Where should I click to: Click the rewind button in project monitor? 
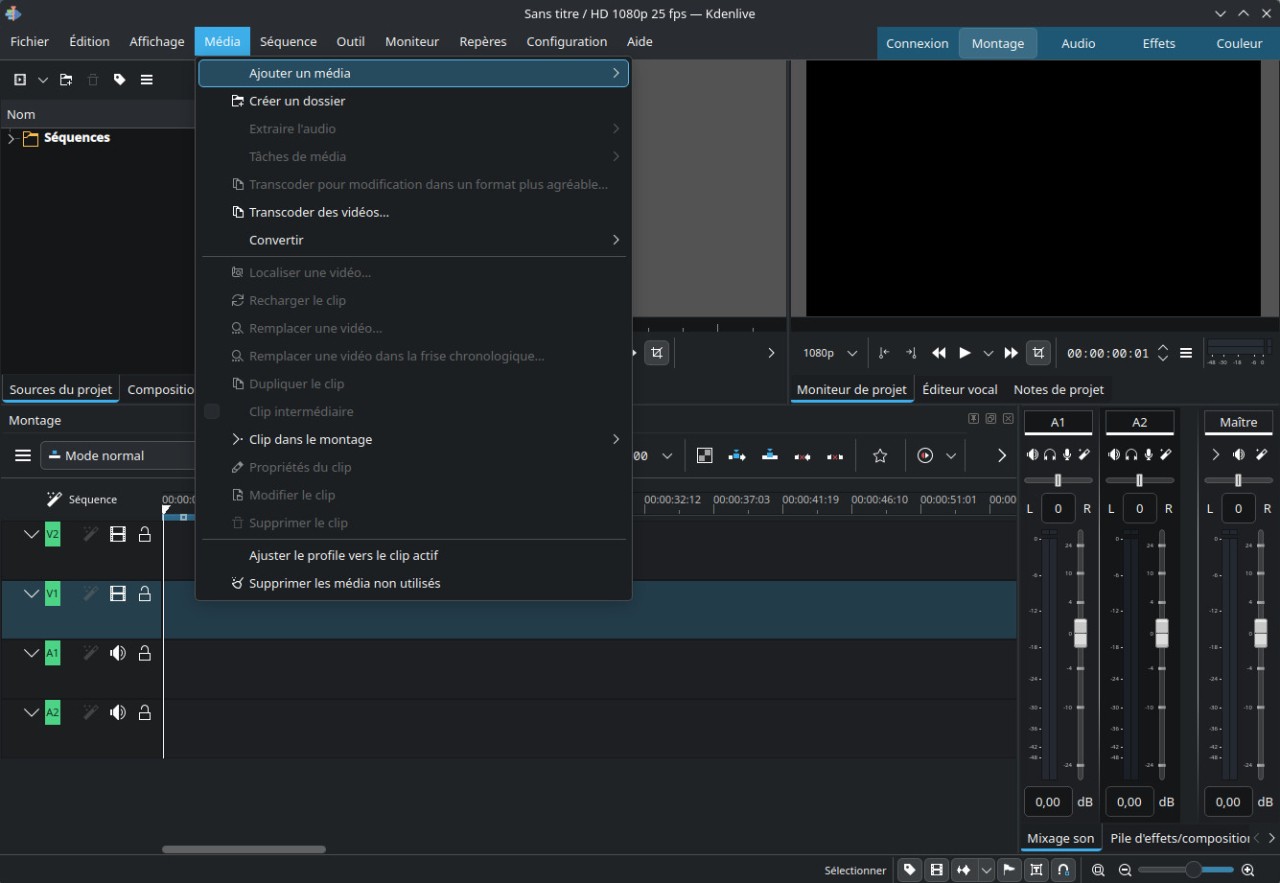938,353
